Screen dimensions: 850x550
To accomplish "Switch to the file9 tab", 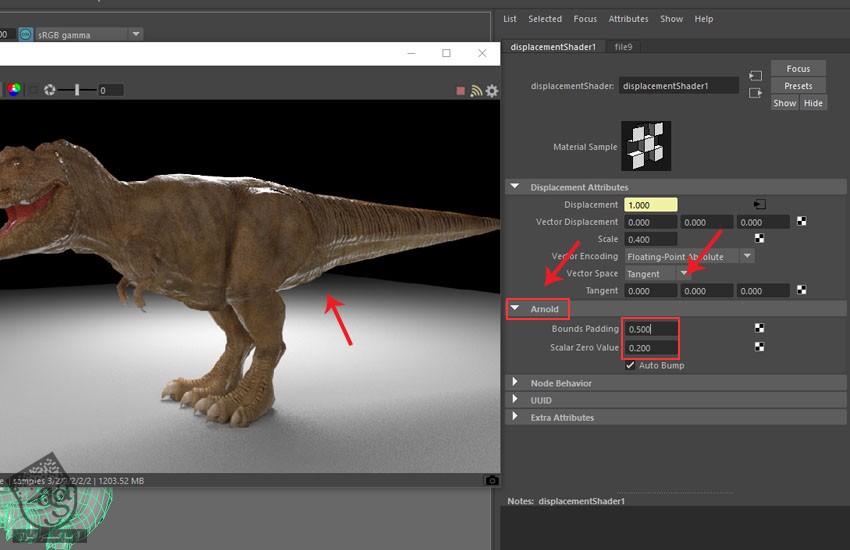I will [623, 47].
